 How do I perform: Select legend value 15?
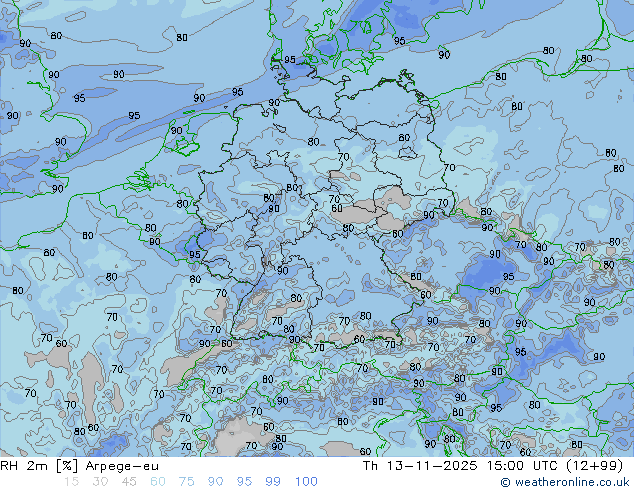click(x=72, y=482)
